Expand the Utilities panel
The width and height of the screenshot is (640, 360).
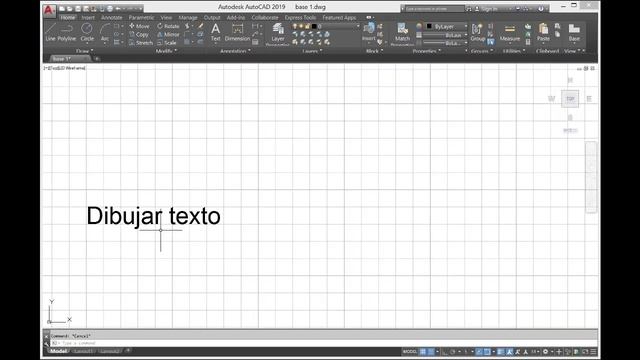pos(514,51)
